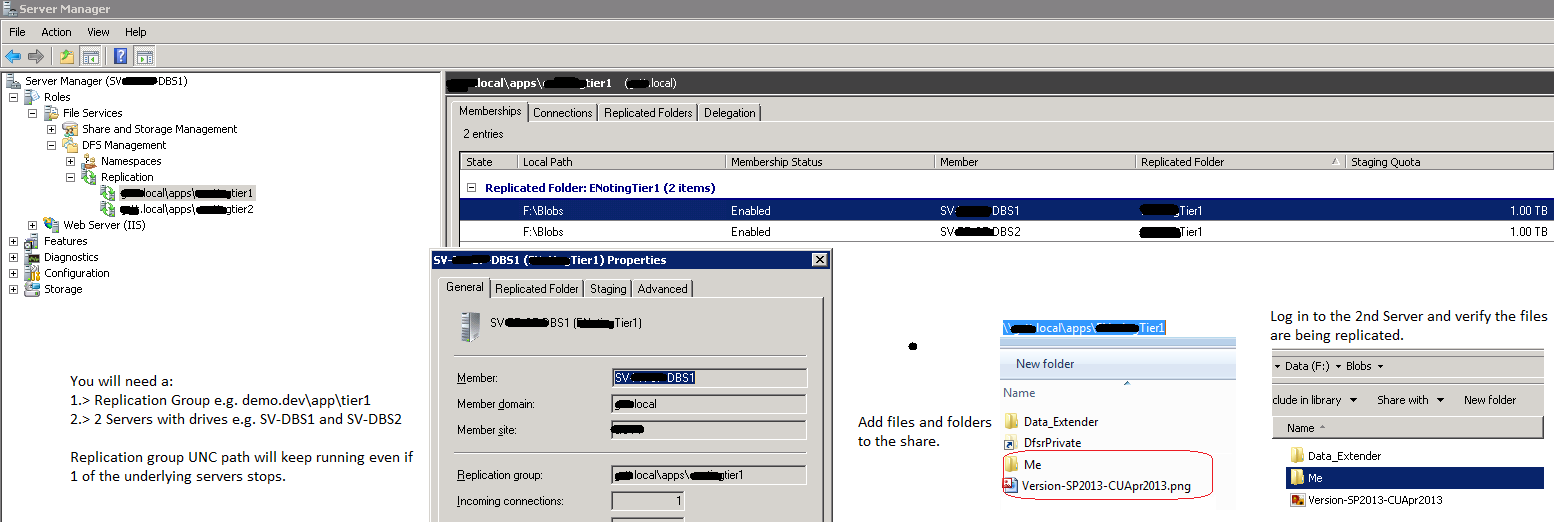Collapse the Replicated Folder group header
1554x522 pixels.
coord(471,187)
